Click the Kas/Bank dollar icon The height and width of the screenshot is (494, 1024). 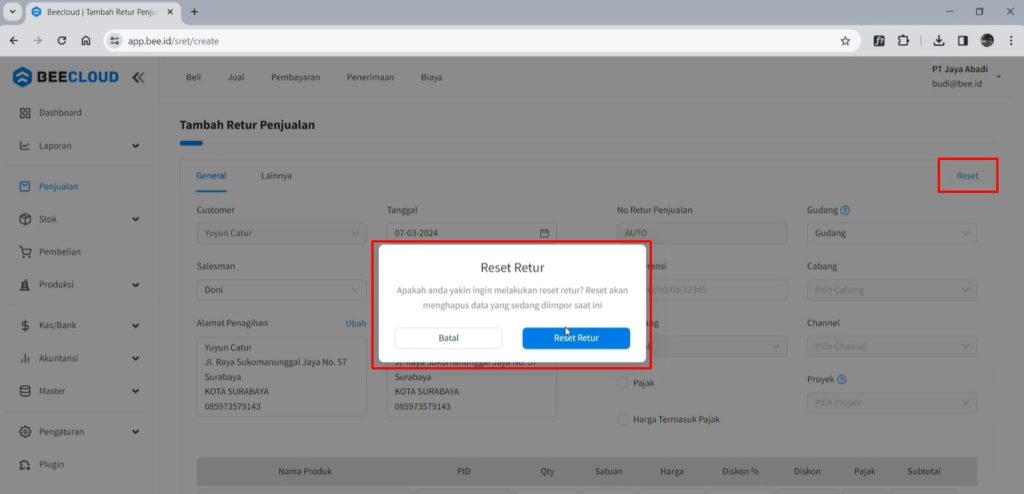point(25,325)
